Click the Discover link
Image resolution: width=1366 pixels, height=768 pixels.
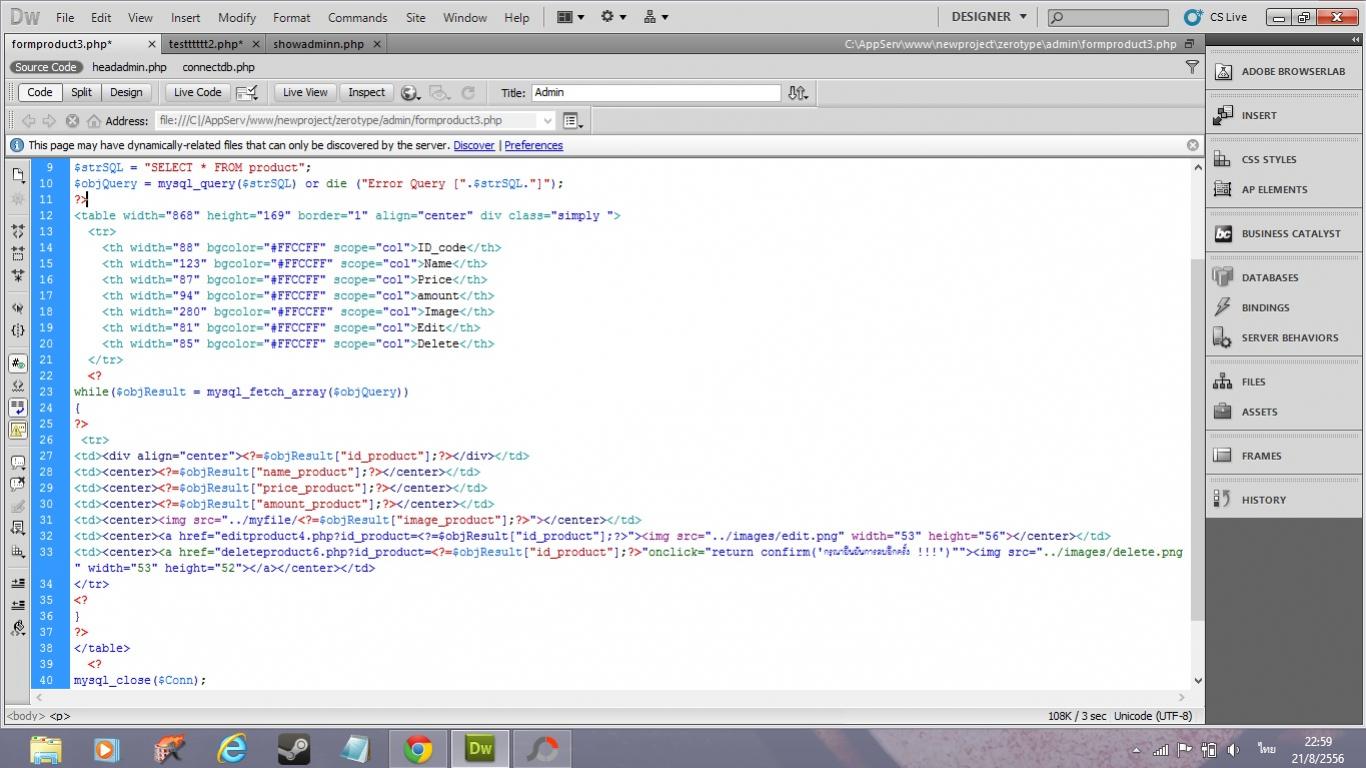pyautogui.click(x=474, y=145)
